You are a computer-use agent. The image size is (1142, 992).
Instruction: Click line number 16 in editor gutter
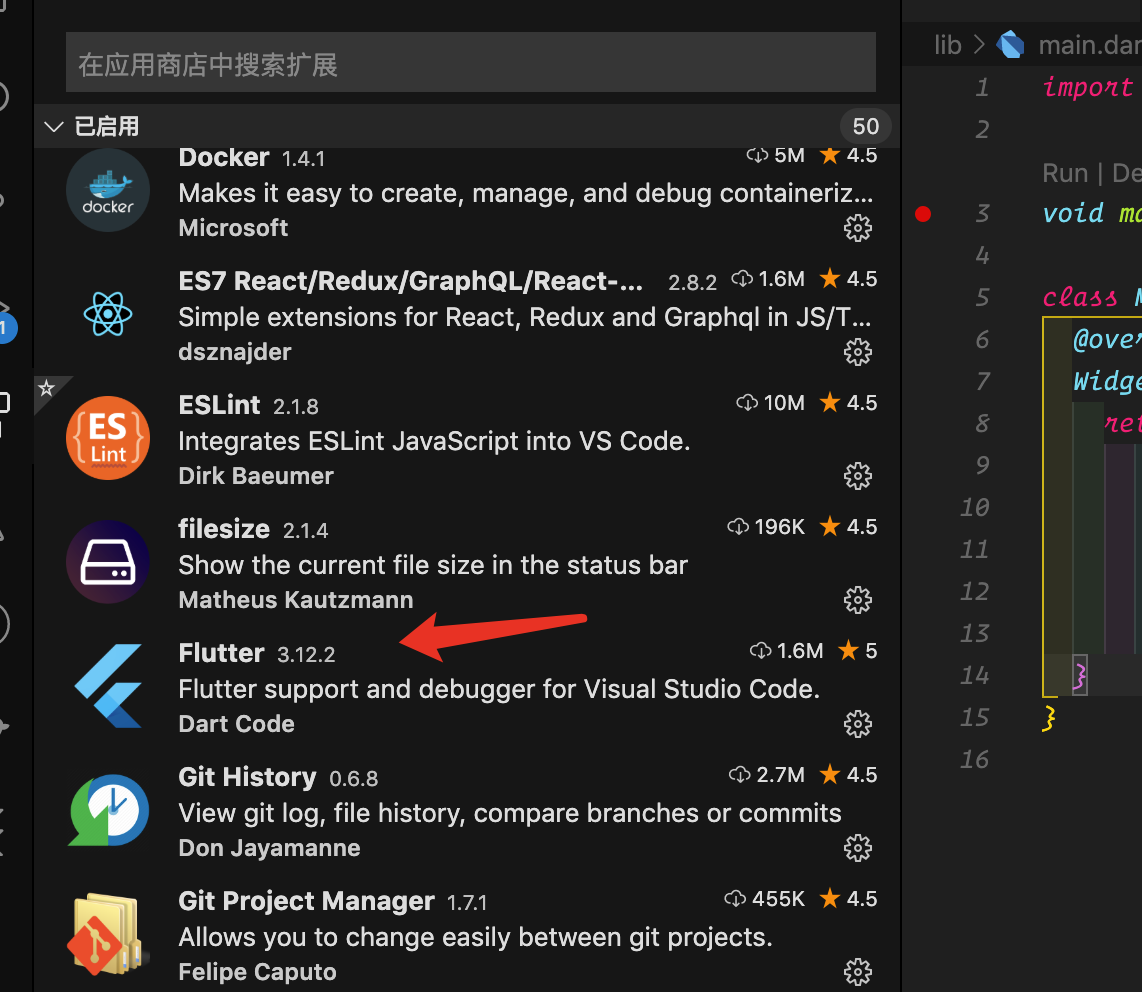[x=974, y=759]
